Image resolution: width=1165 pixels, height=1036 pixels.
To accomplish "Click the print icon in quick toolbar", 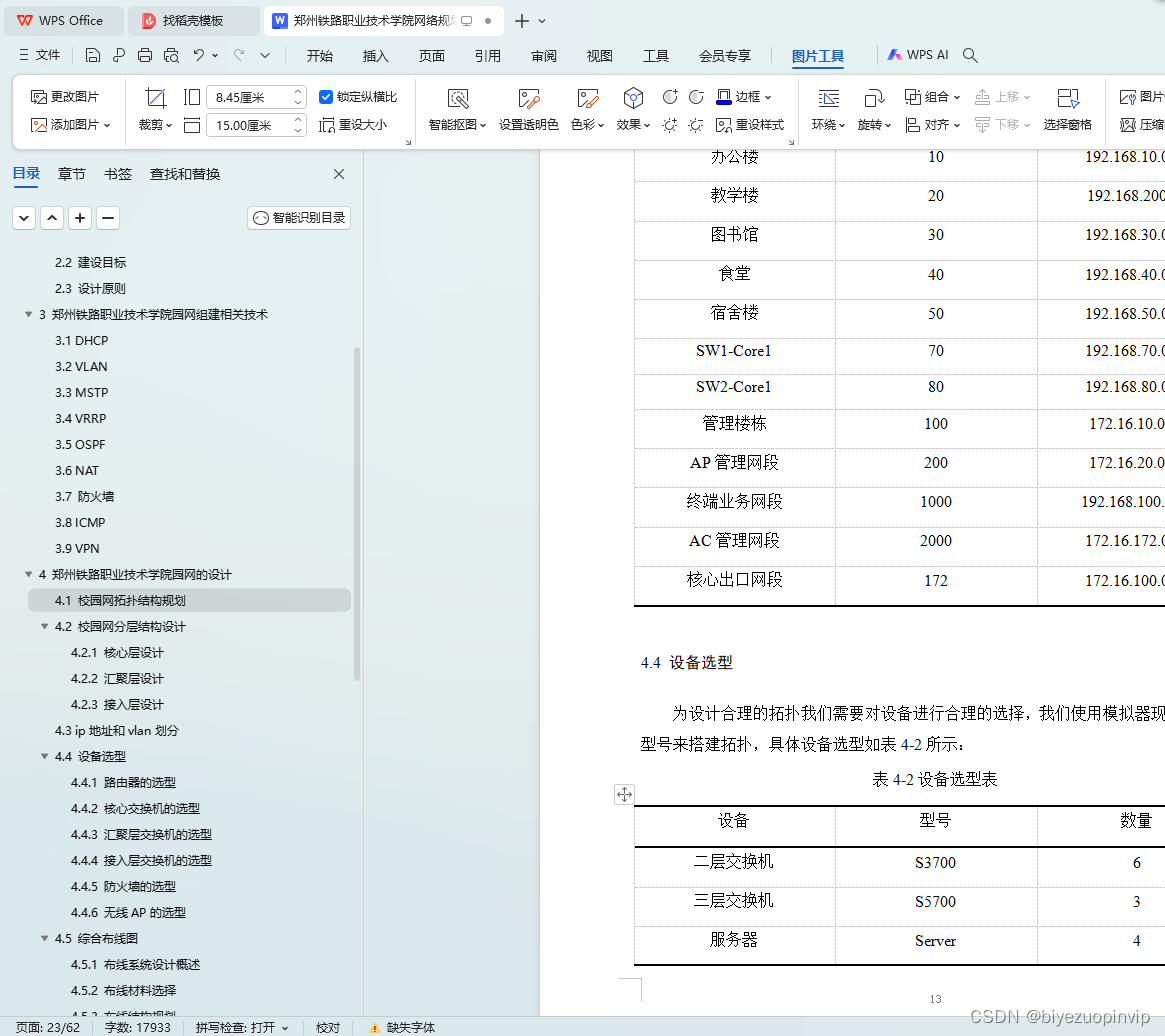I will [145, 55].
